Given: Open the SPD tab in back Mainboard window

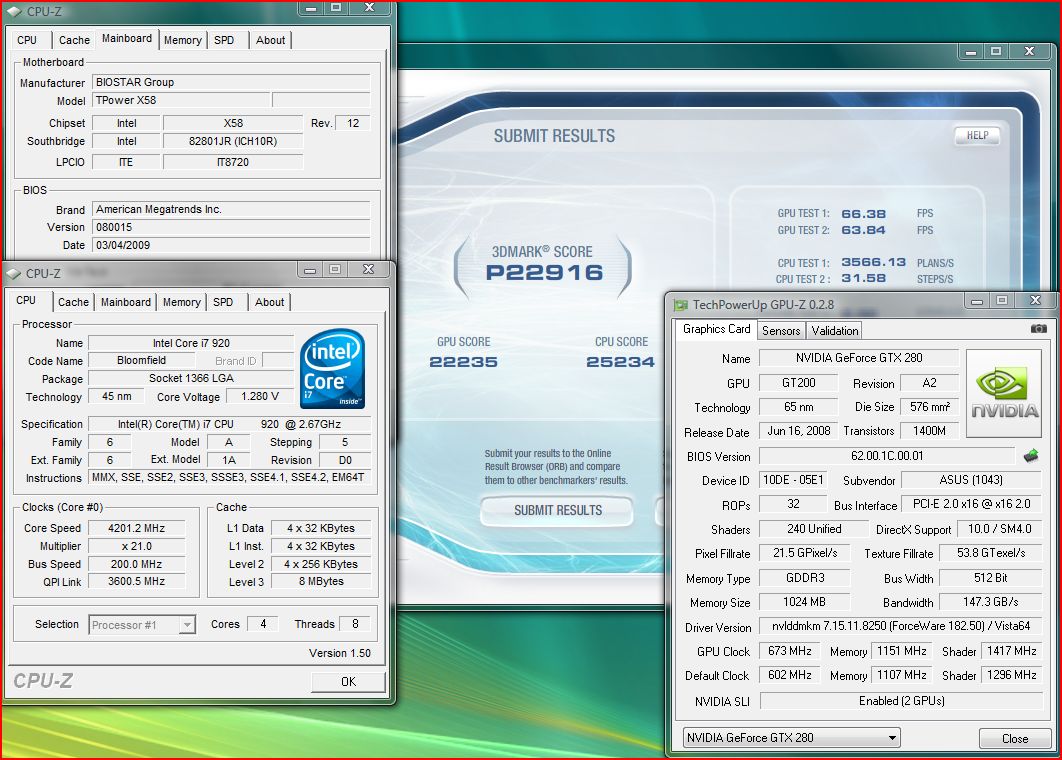Looking at the screenshot, I should click(224, 40).
